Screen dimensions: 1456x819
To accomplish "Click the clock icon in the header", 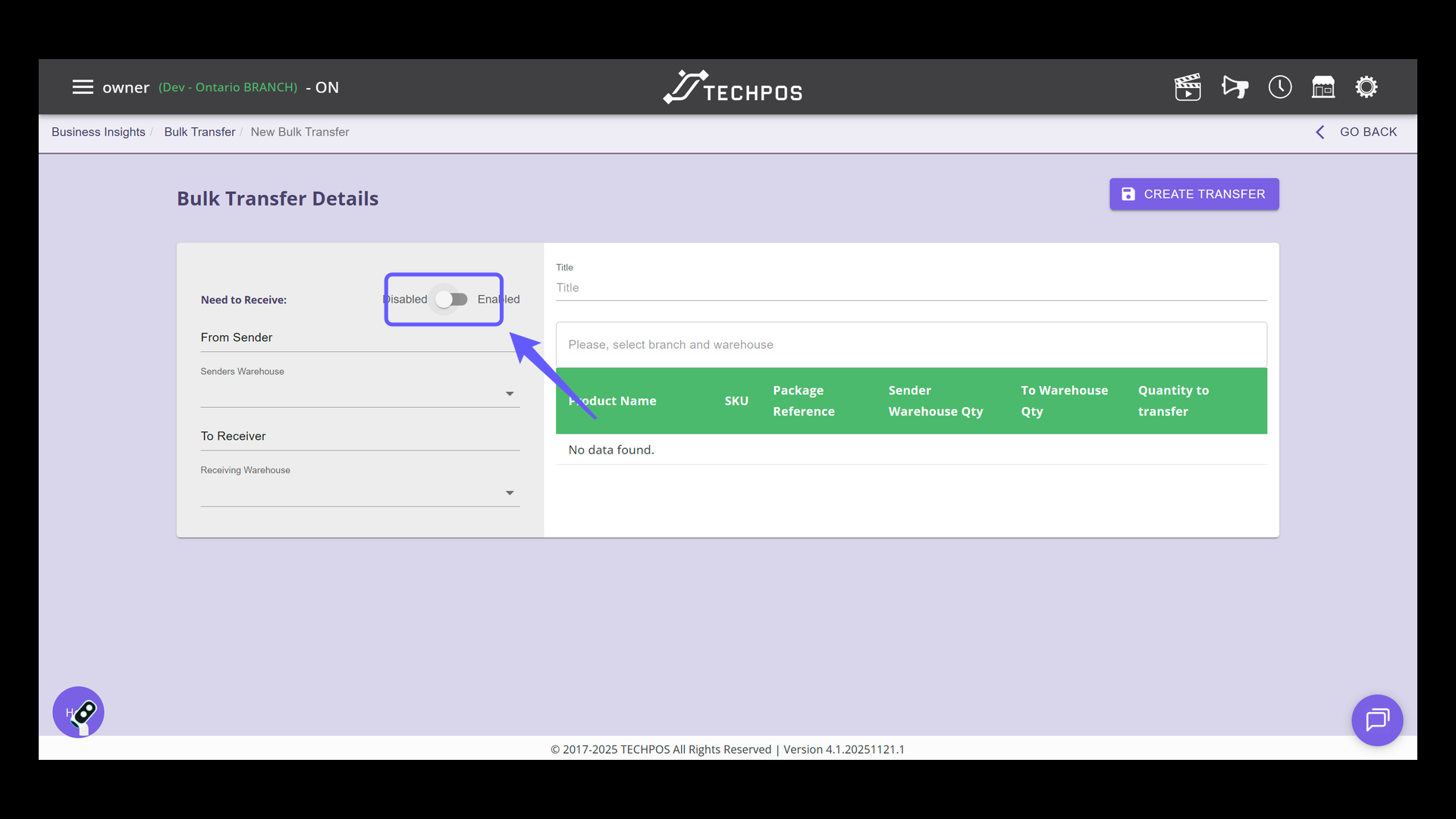I will coord(1279,86).
